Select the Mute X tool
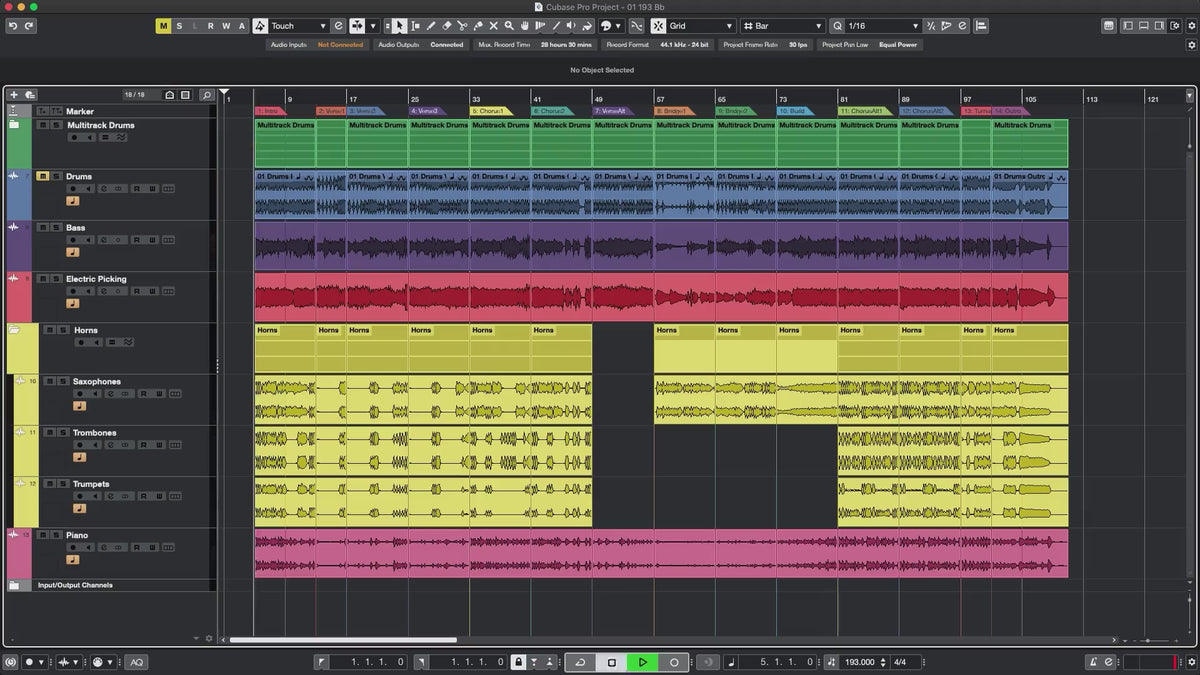Viewport: 1200px width, 675px height. pos(493,26)
